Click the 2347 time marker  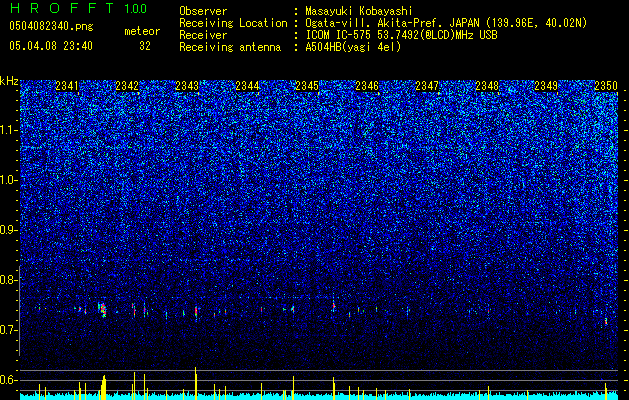(427, 86)
